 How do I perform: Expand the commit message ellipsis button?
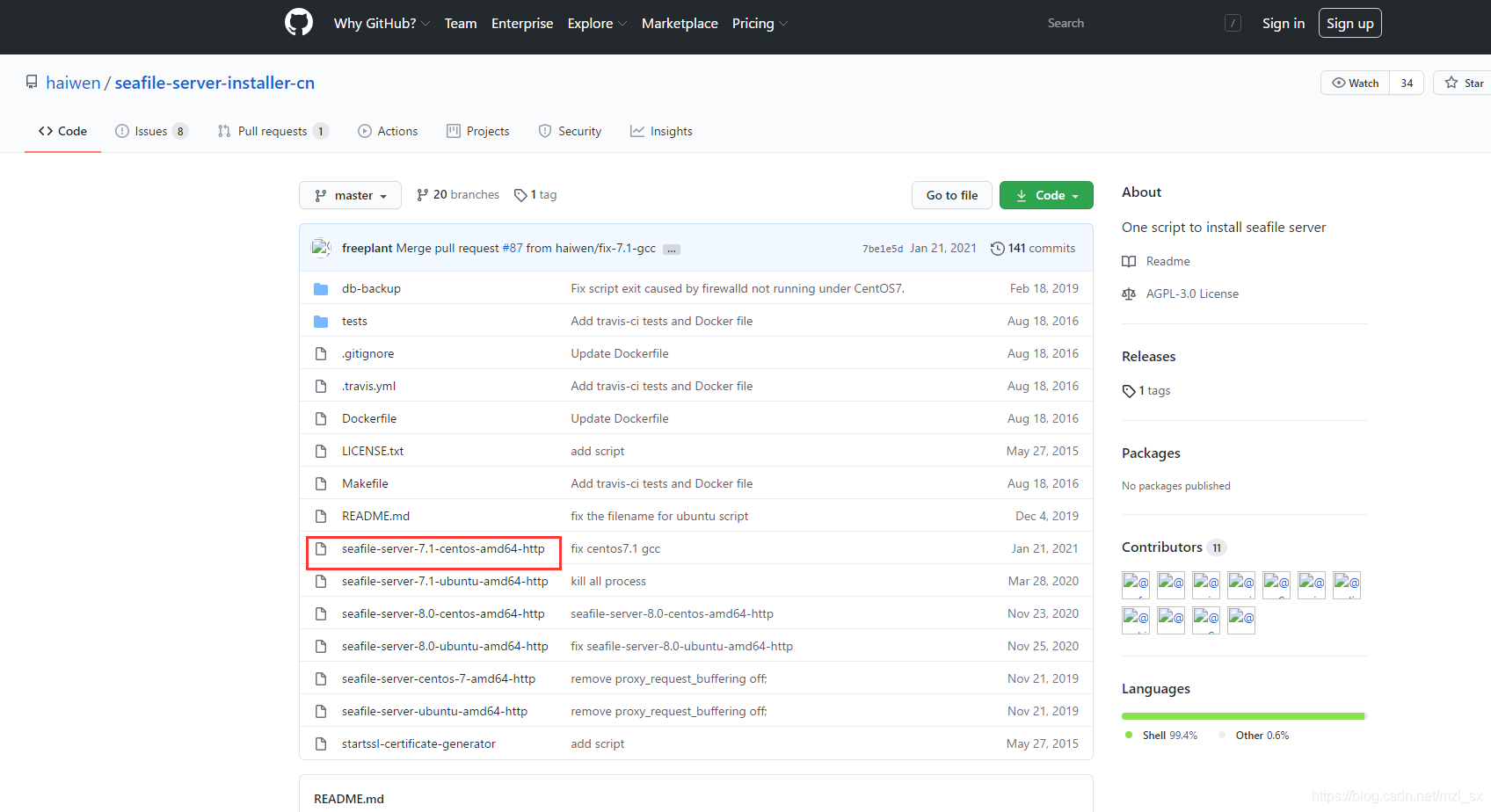point(671,250)
